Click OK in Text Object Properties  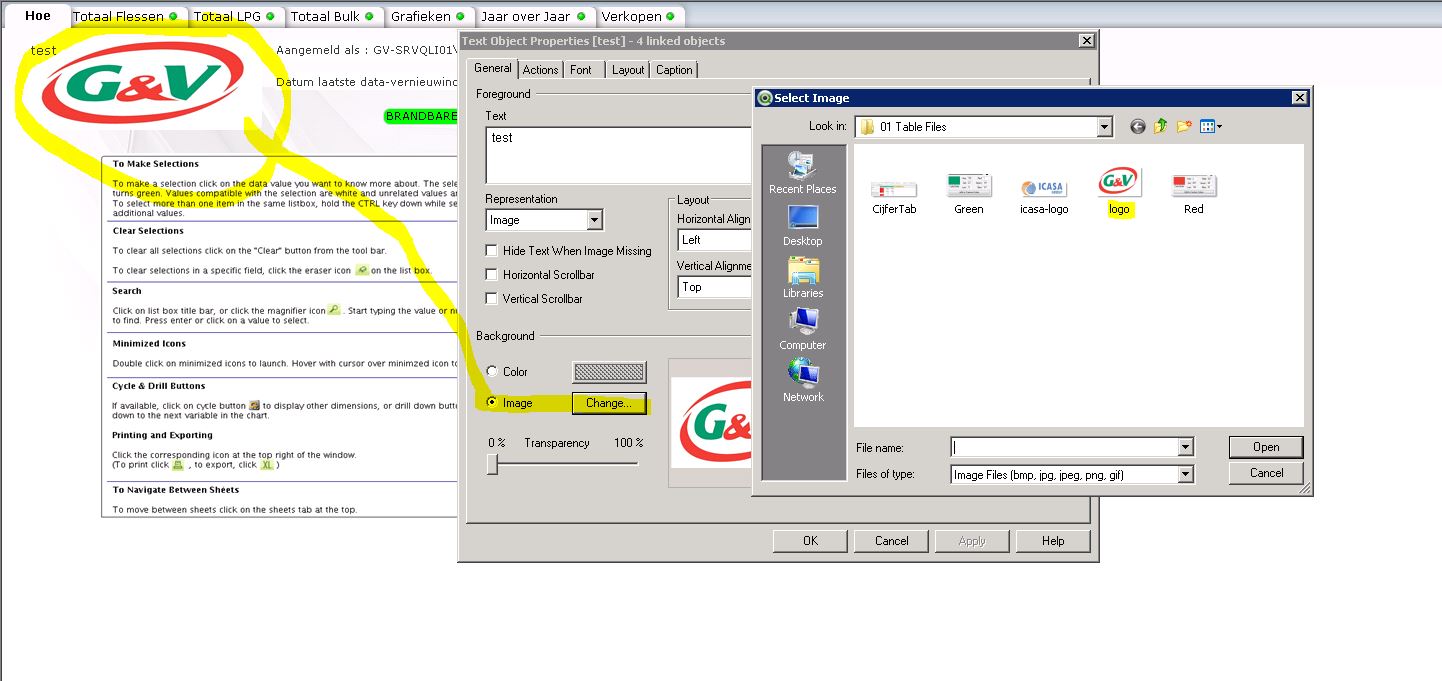point(810,541)
